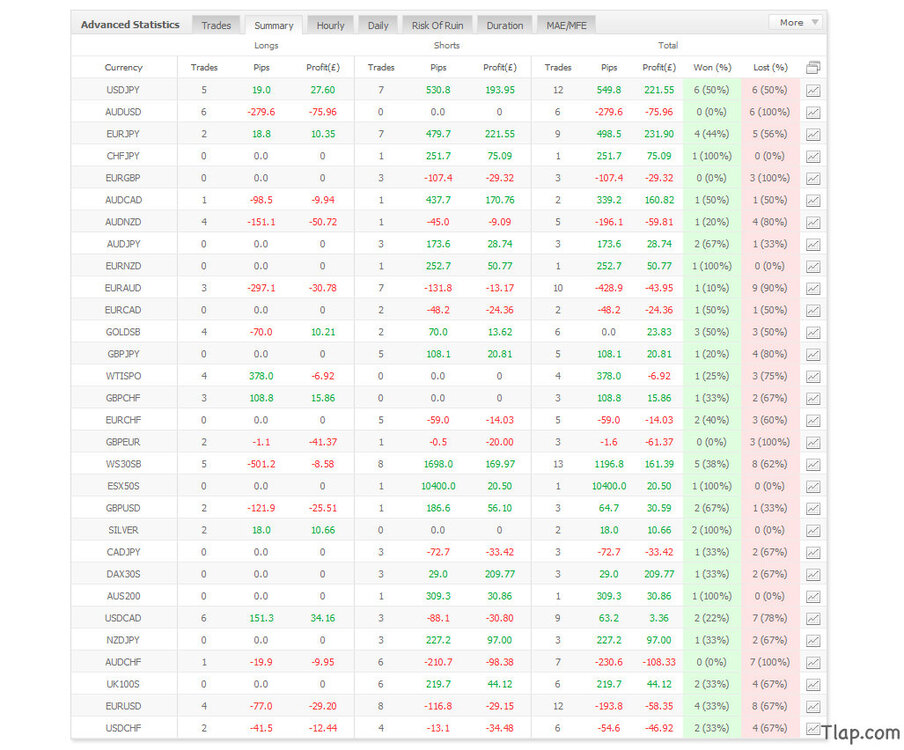
Task: Open chart icon for DAX30S row
Action: tap(813, 575)
